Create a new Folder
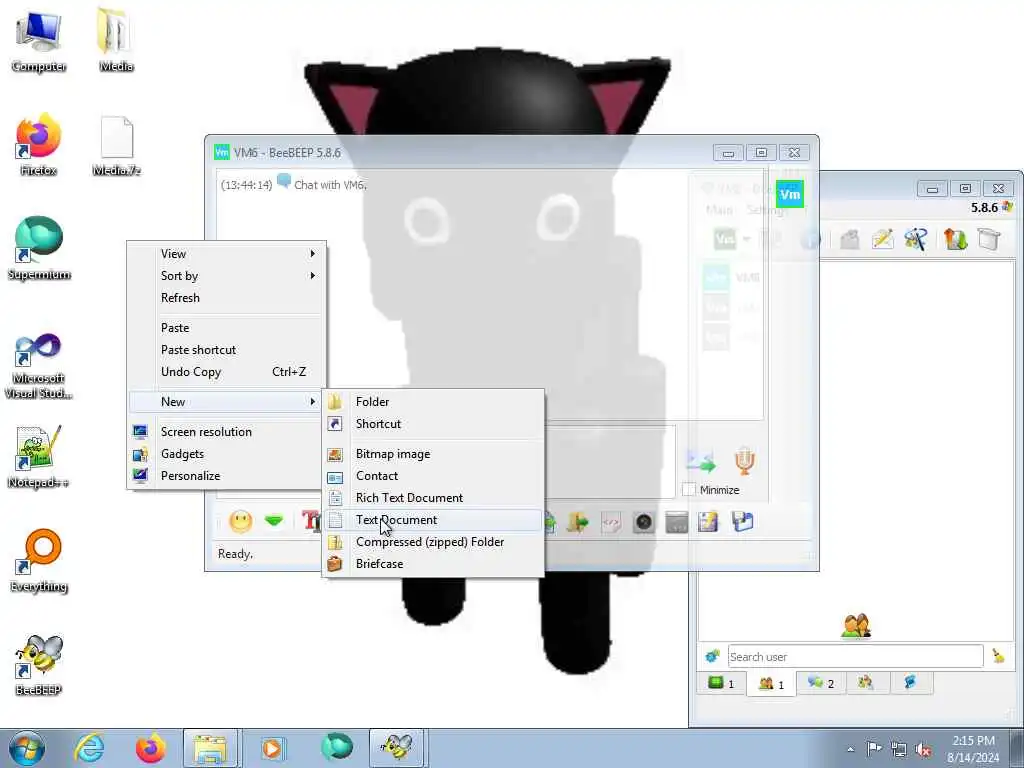 pos(433,402)
